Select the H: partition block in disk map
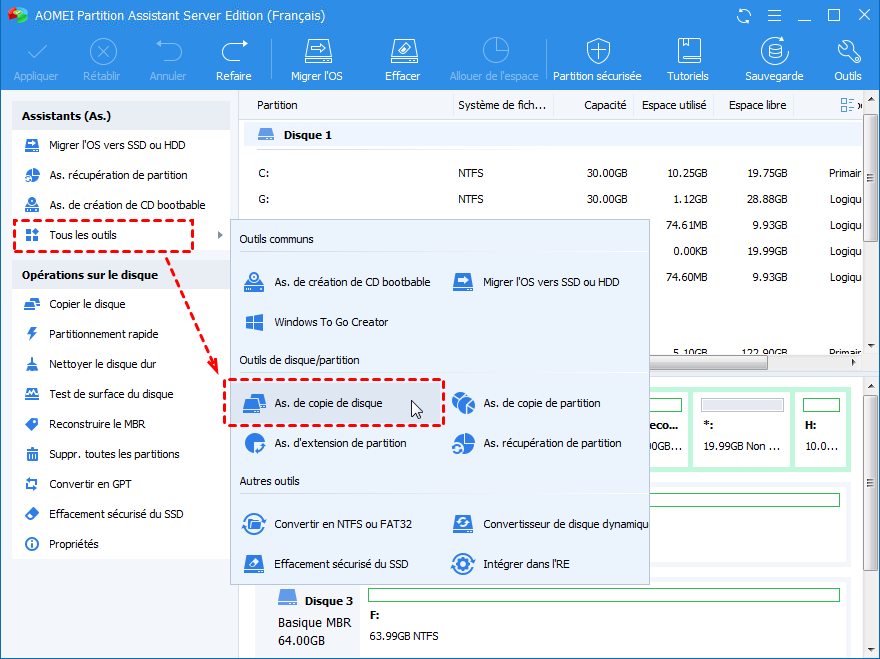The height and width of the screenshot is (659, 880). click(x=821, y=429)
